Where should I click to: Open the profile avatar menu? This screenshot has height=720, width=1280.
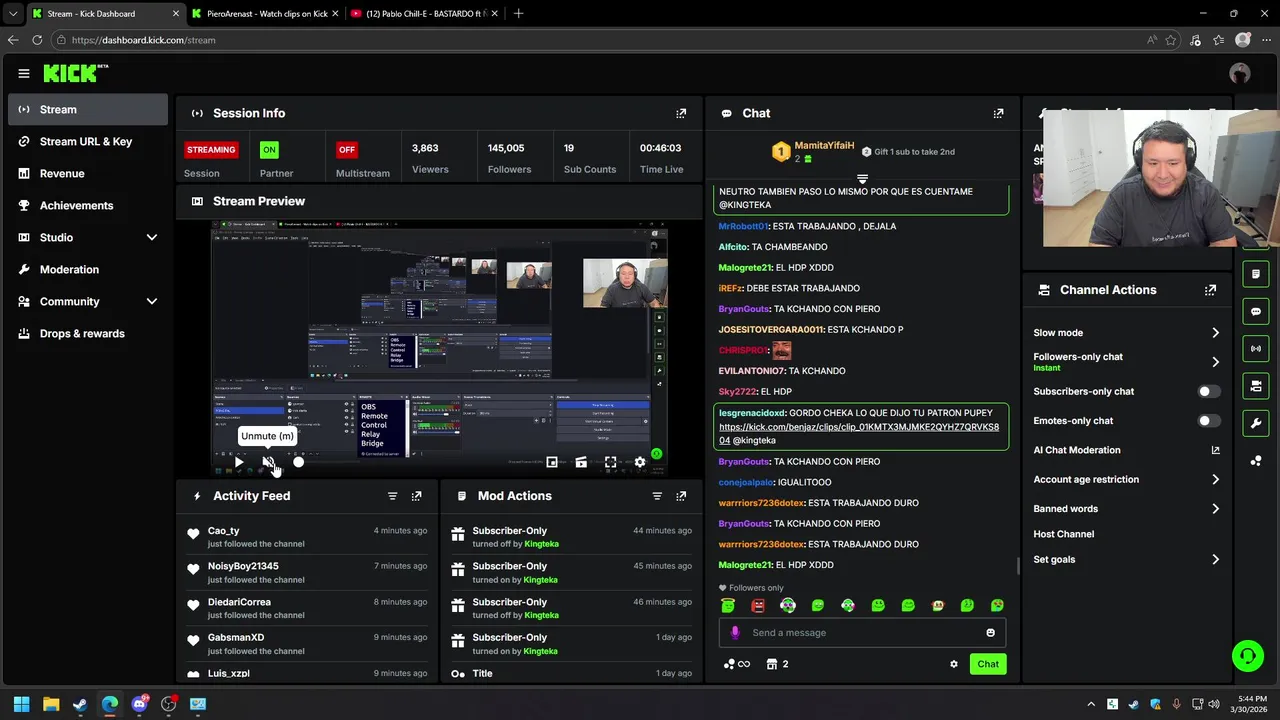1240,73
